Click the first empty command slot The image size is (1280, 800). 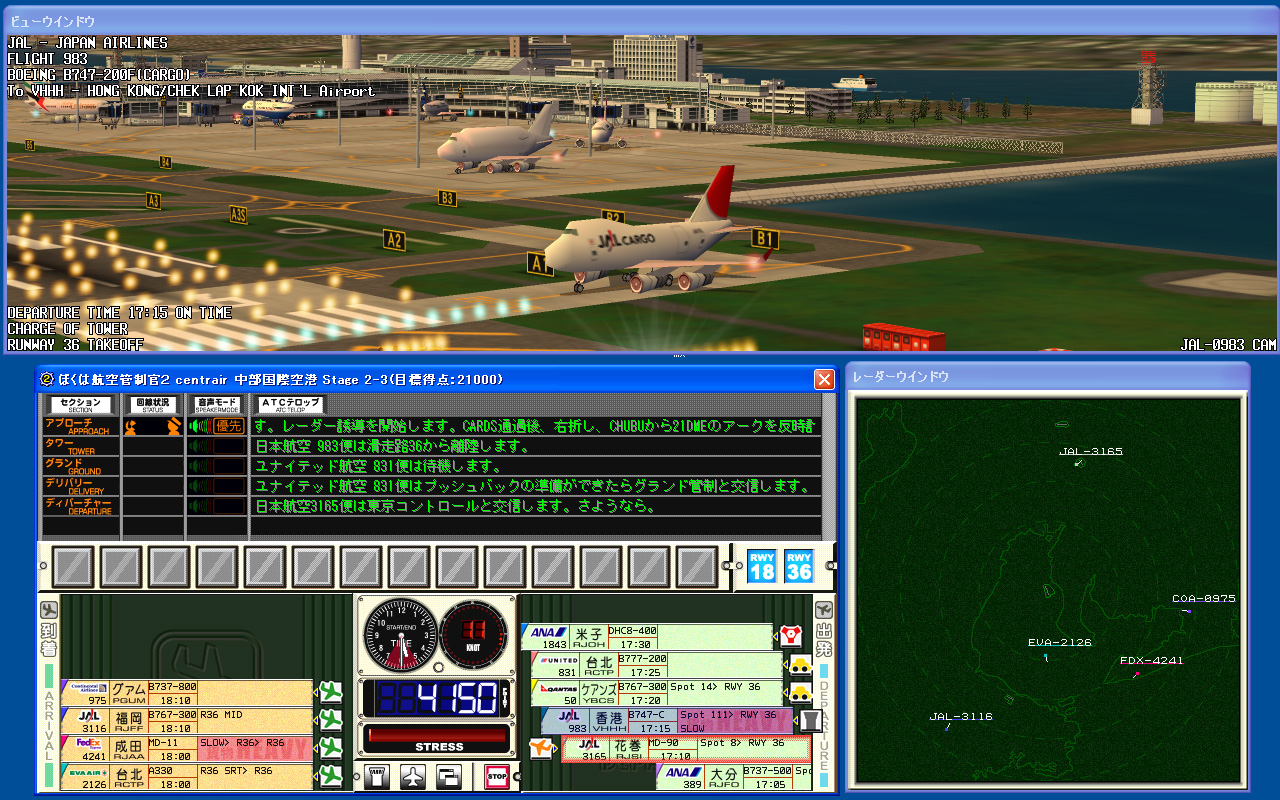tap(75, 567)
